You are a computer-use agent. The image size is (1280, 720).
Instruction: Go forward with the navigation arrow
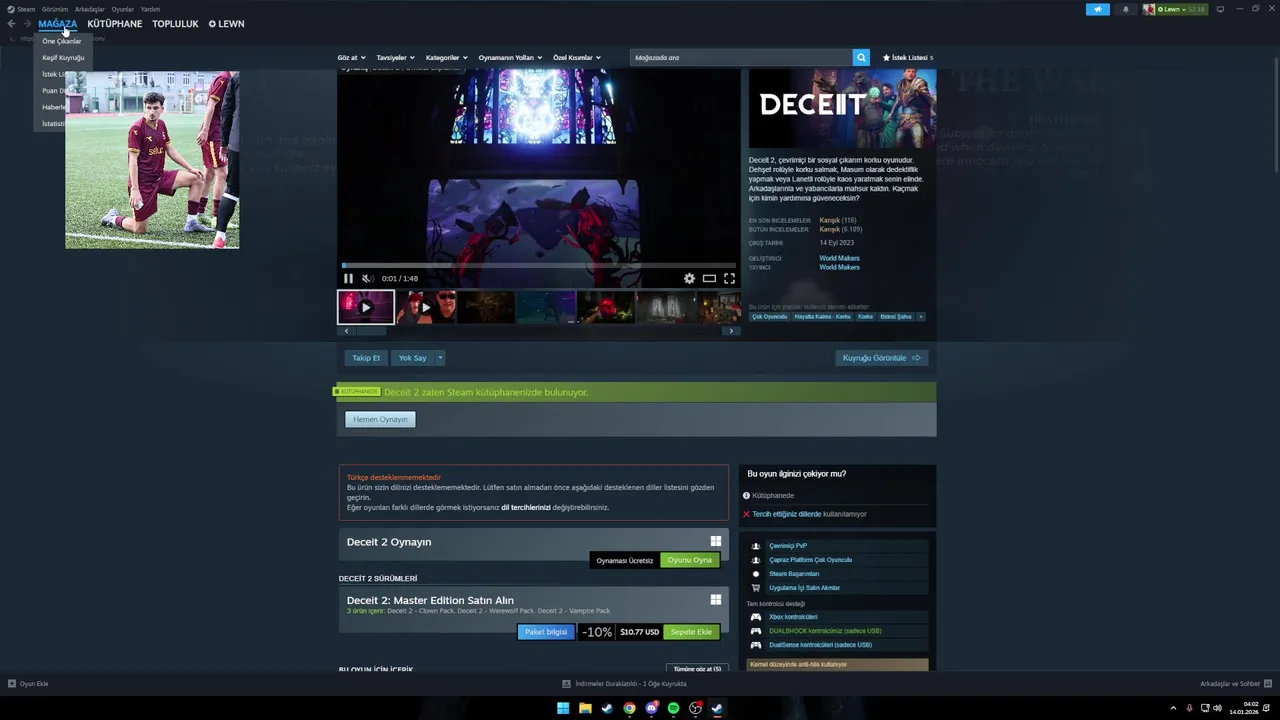coord(27,24)
